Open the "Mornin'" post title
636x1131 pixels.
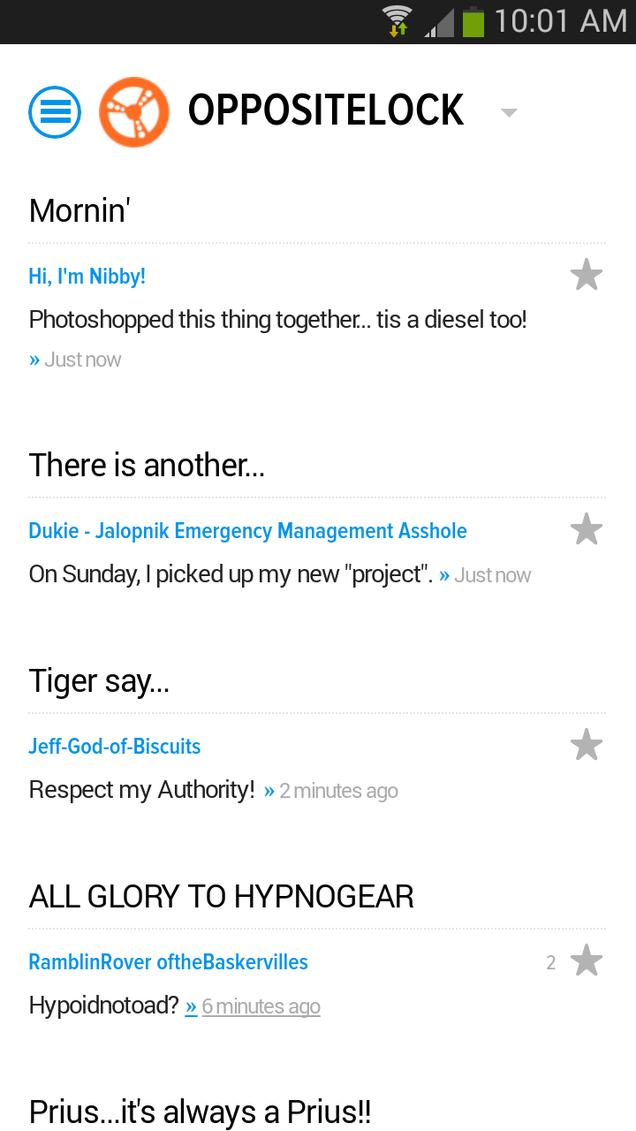tap(79, 211)
